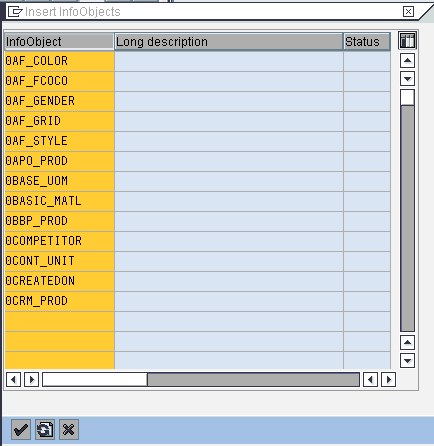The image size is (434, 446).
Task: Cancel using the X icon at bottom
Action: [69, 429]
